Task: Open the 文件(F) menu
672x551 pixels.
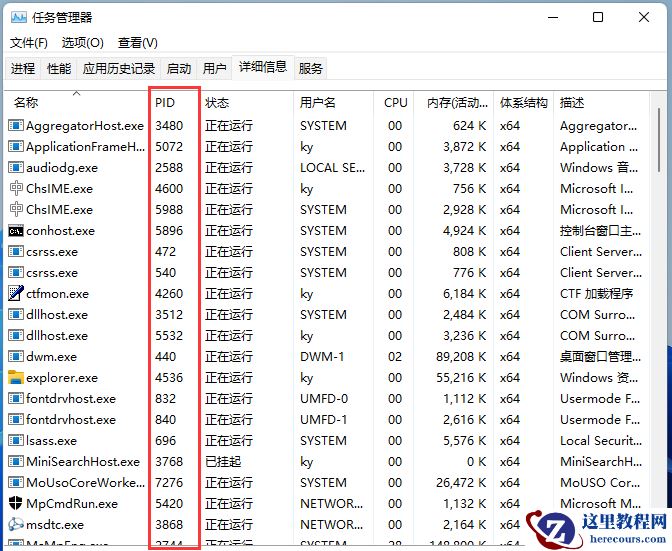Action: point(29,43)
